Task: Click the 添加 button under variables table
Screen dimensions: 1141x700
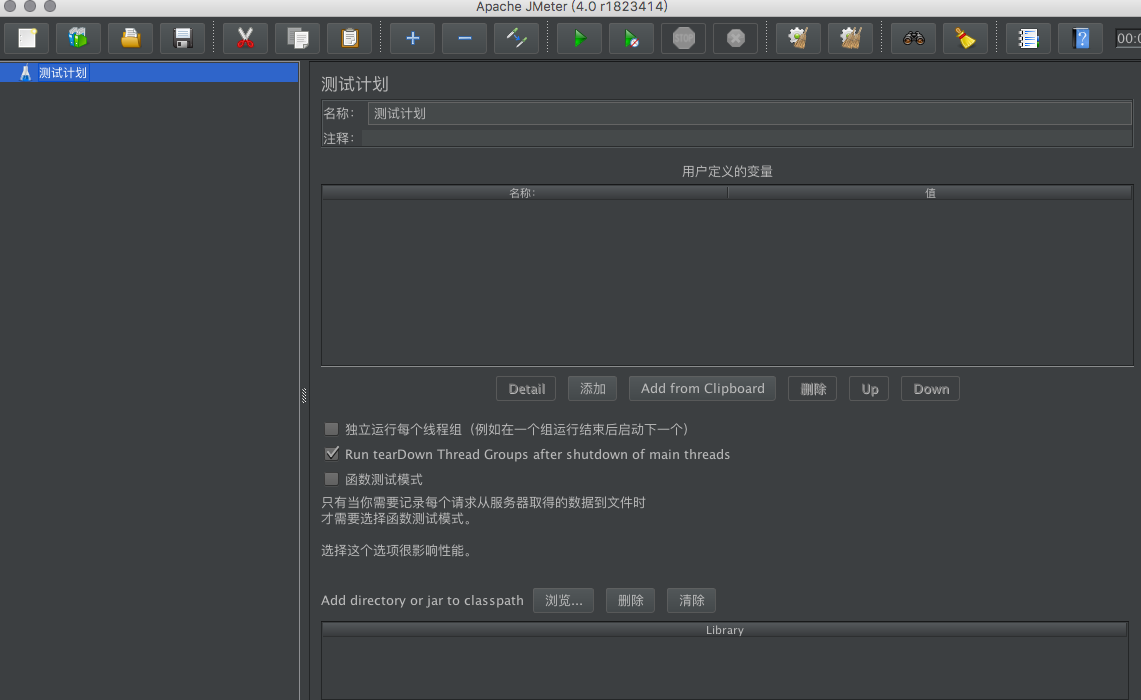Action: [592, 389]
